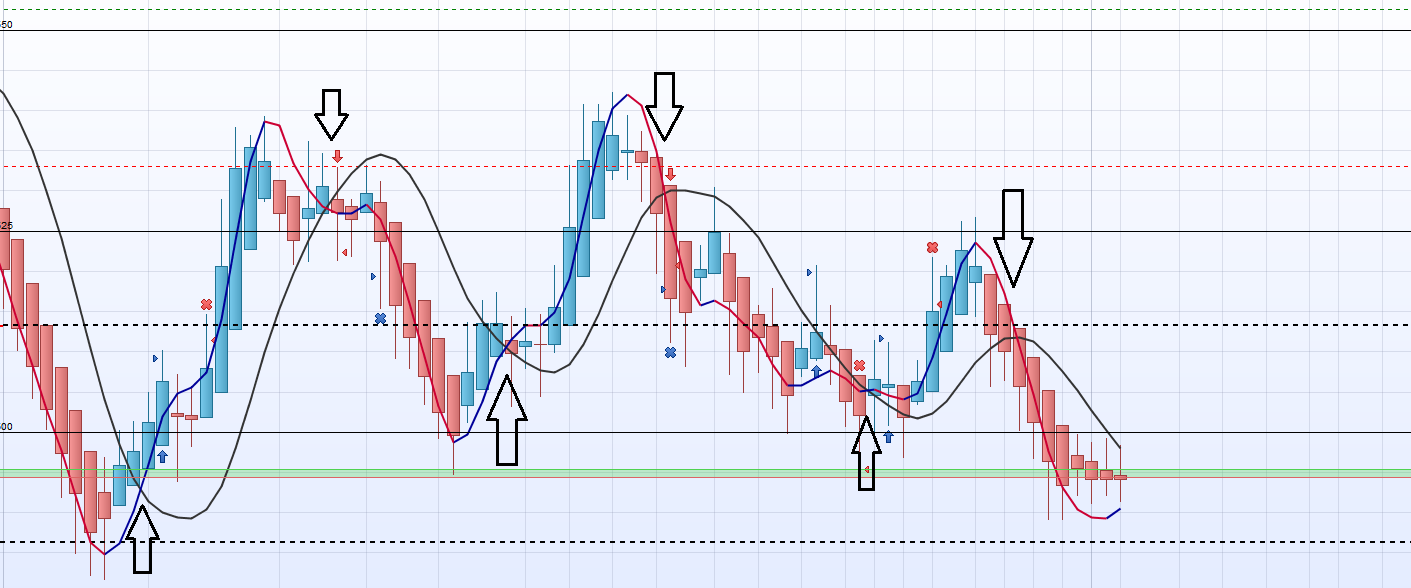Viewport: 1411px width, 588px height.
Task: Click small red left triangle inside green band
Action: pyautogui.click(x=867, y=469)
